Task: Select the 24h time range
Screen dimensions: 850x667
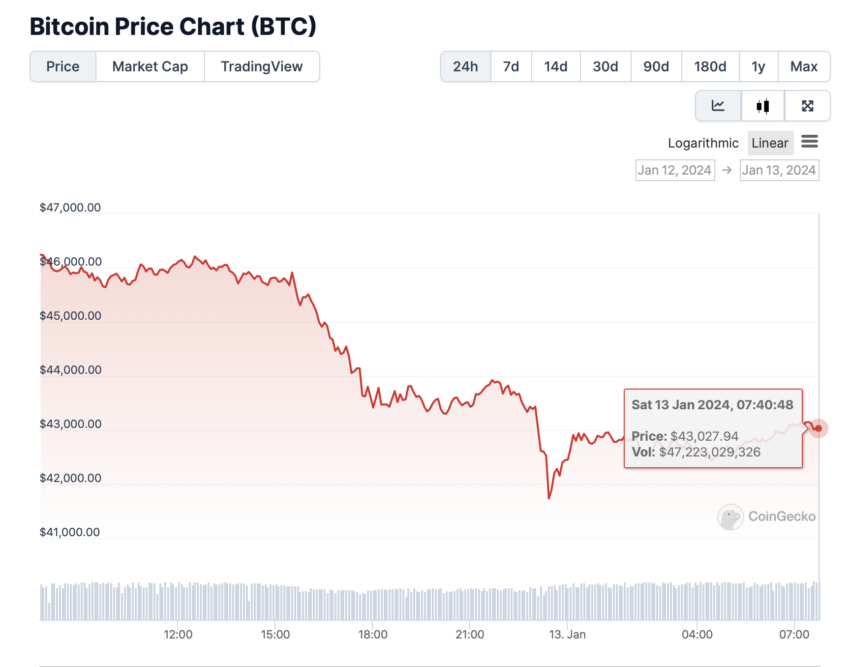Action: click(466, 67)
